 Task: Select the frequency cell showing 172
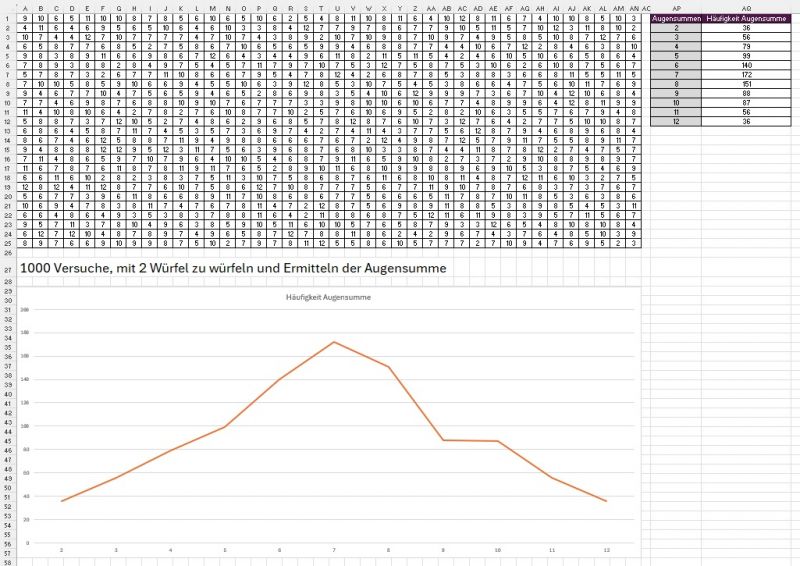(x=742, y=75)
